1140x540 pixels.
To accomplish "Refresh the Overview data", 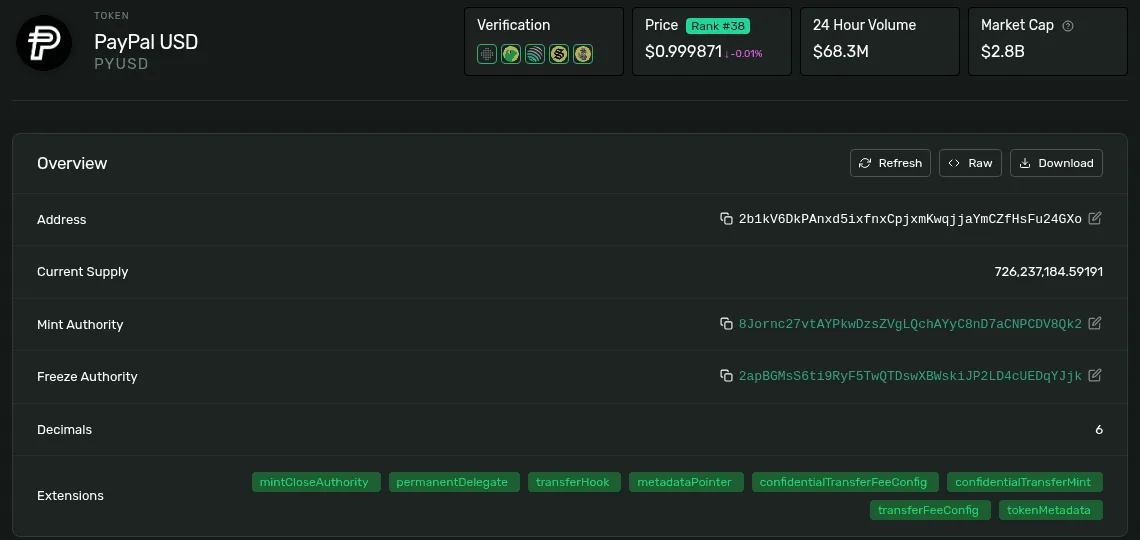I will point(890,163).
